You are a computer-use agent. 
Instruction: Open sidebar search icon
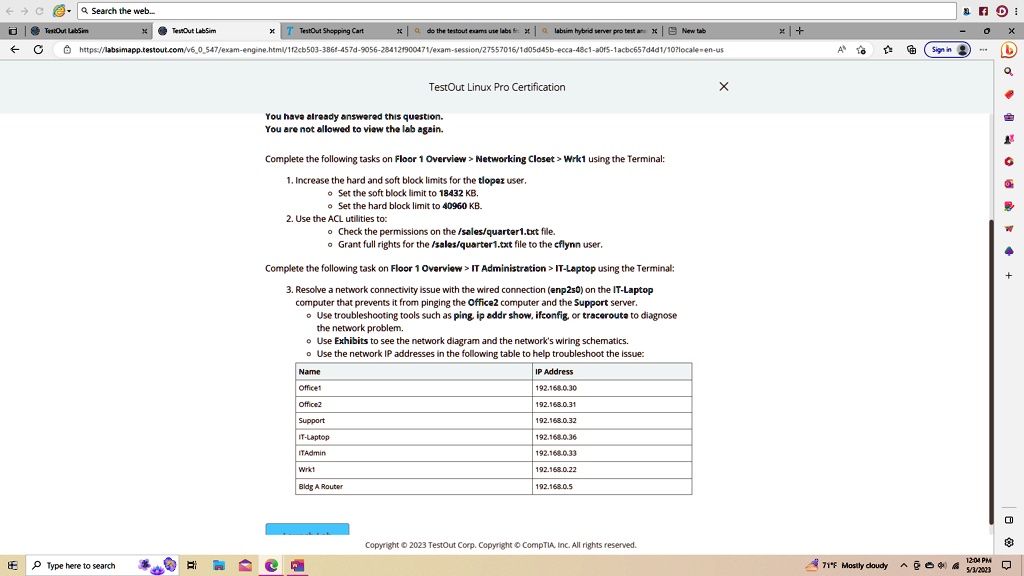[x=1009, y=72]
